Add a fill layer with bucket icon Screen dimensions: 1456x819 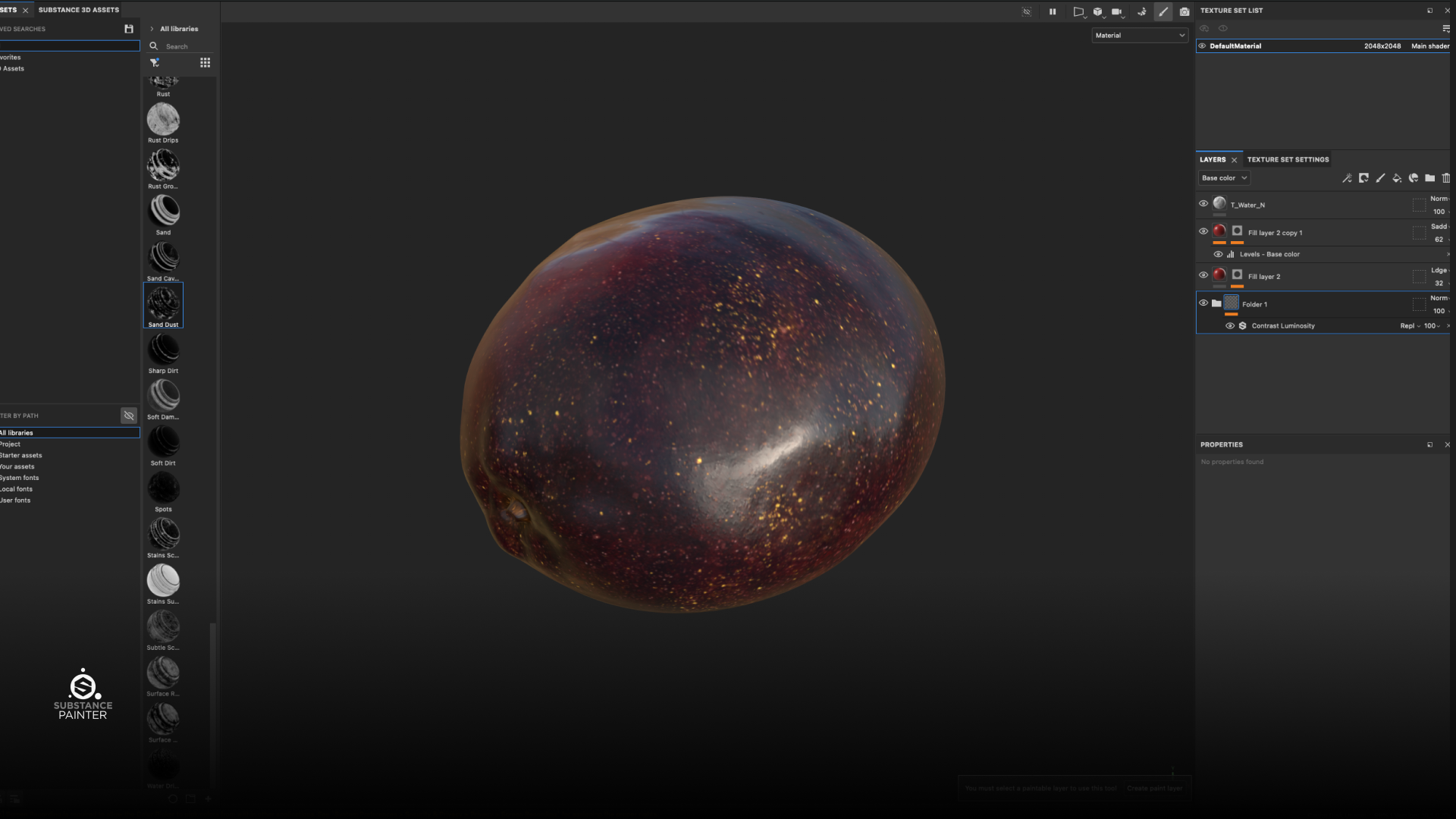tap(1397, 178)
